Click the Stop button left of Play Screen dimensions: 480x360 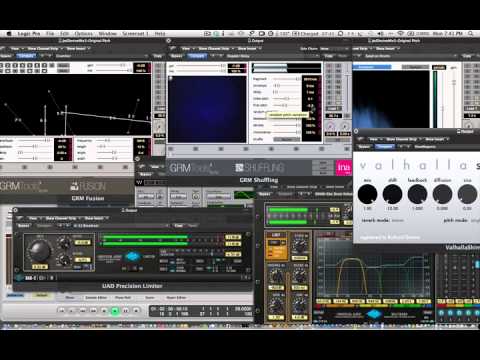(104, 311)
